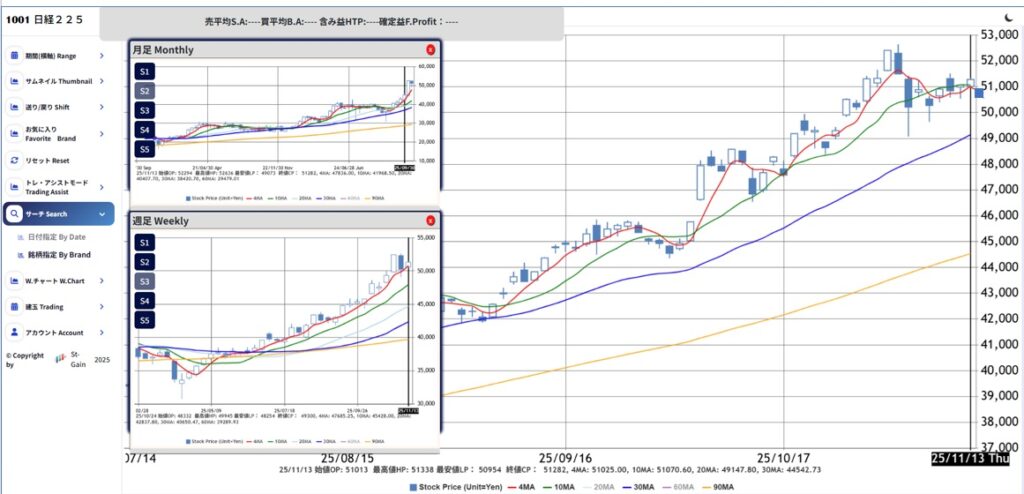Click the calendar icon beside Range

pos(15,56)
